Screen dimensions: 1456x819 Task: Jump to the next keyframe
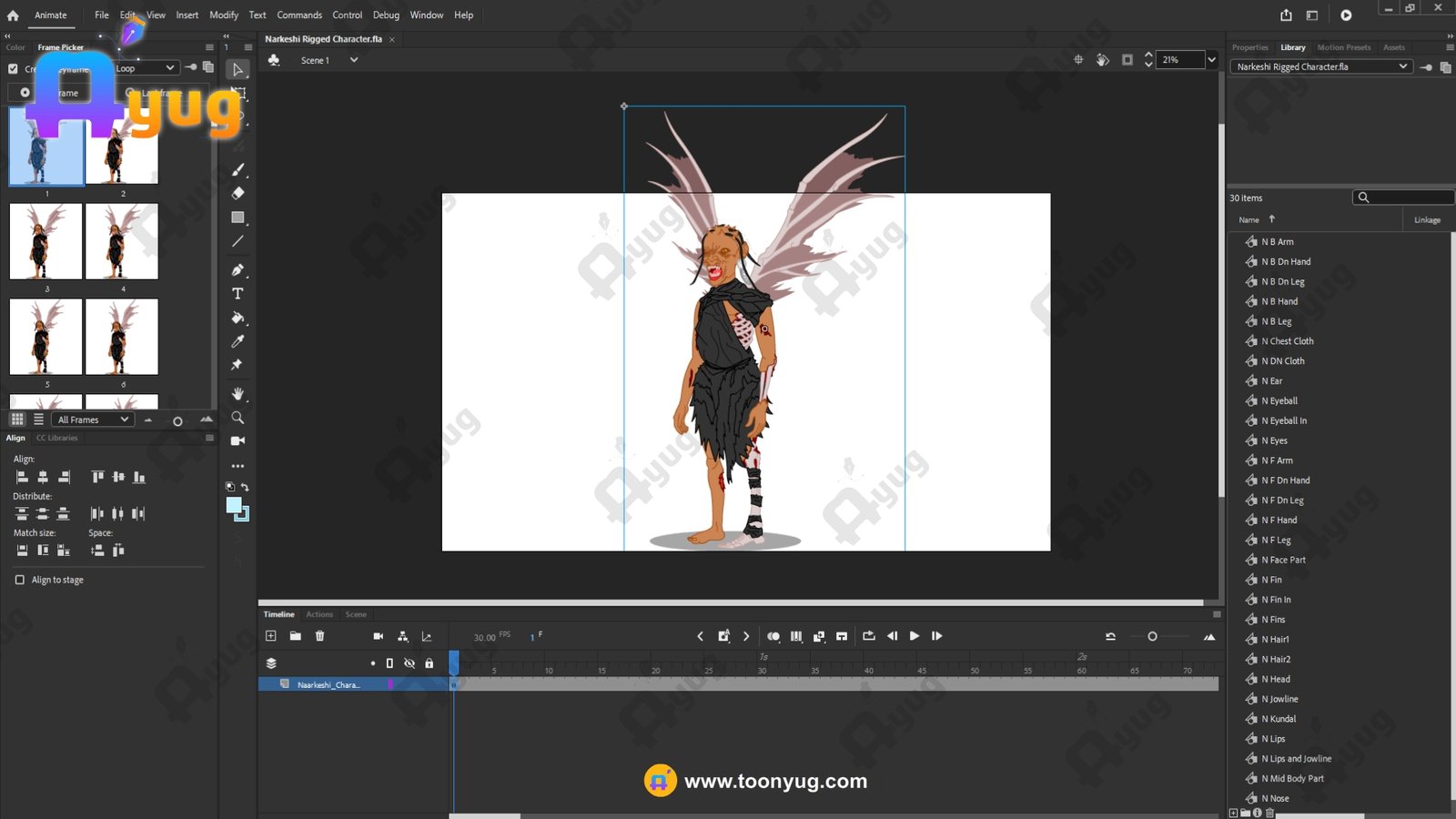pos(746,636)
